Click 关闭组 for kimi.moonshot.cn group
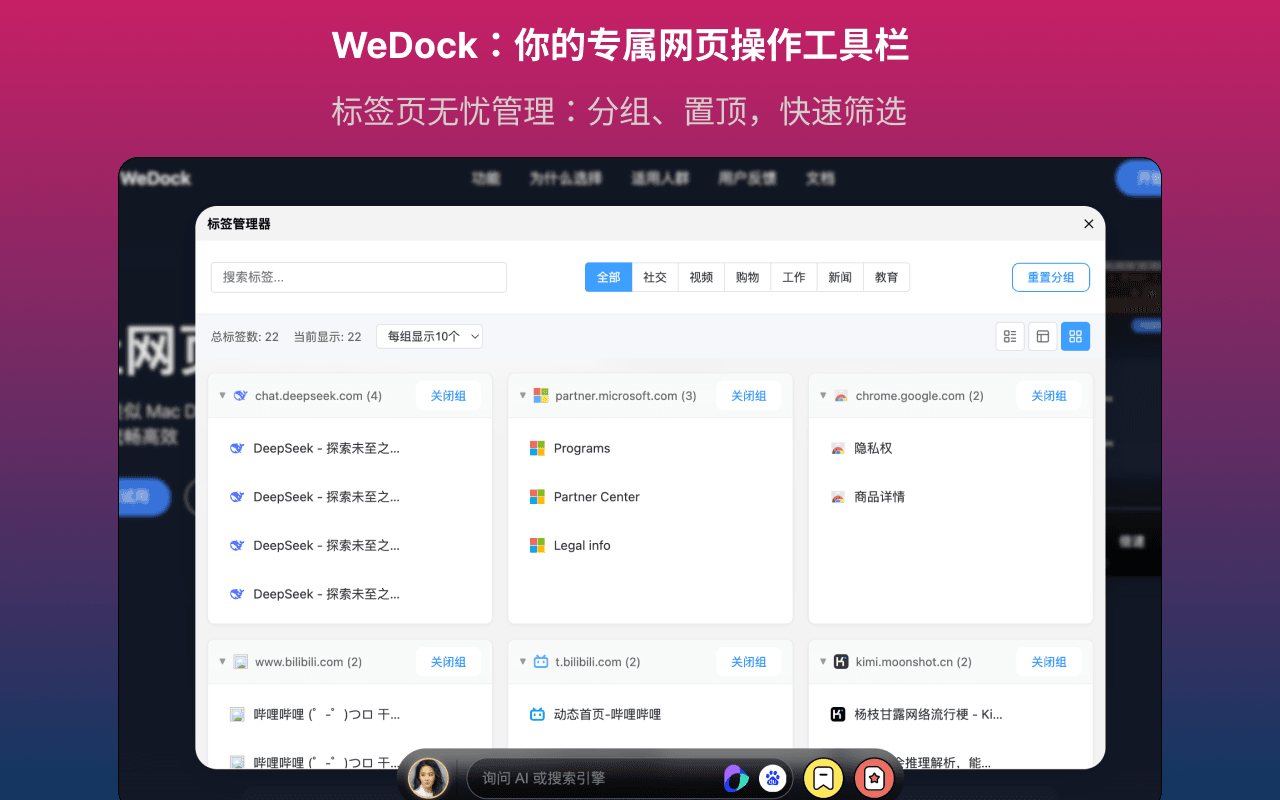 [x=1049, y=662]
